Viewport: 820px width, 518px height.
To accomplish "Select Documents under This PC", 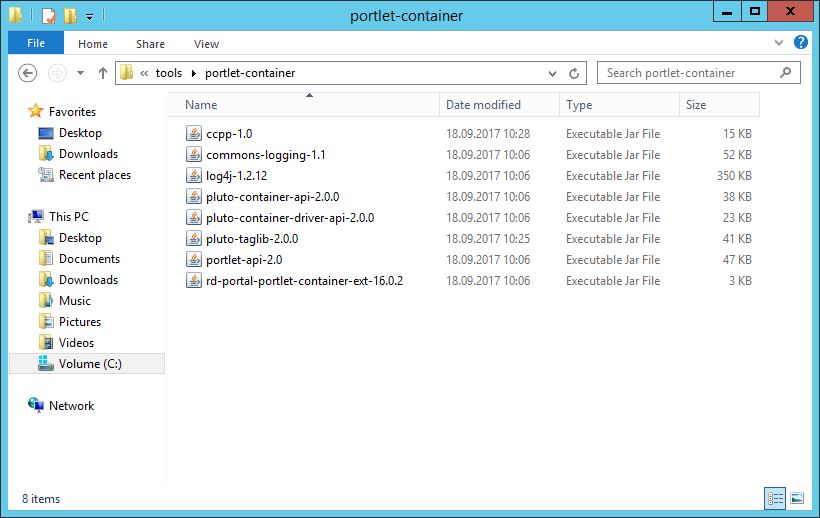I will coord(89,259).
